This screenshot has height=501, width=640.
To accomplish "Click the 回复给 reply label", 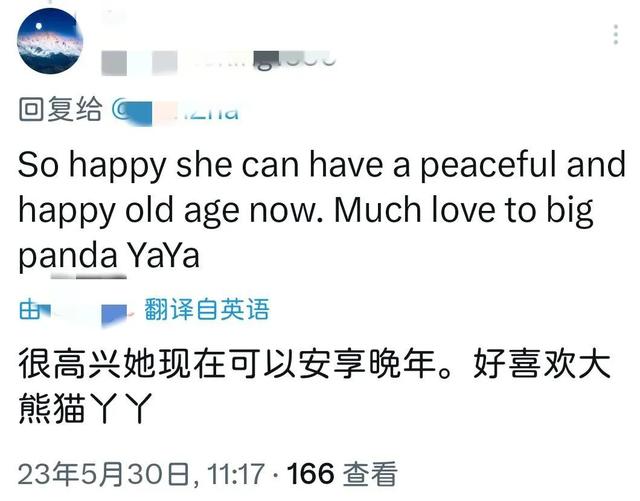I will pyautogui.click(x=60, y=109).
